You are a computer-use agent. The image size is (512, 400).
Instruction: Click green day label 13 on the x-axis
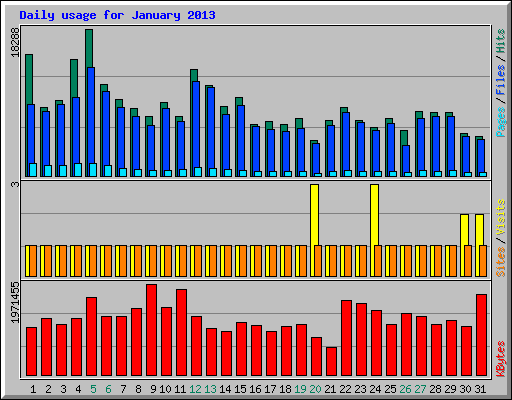(x=210, y=389)
